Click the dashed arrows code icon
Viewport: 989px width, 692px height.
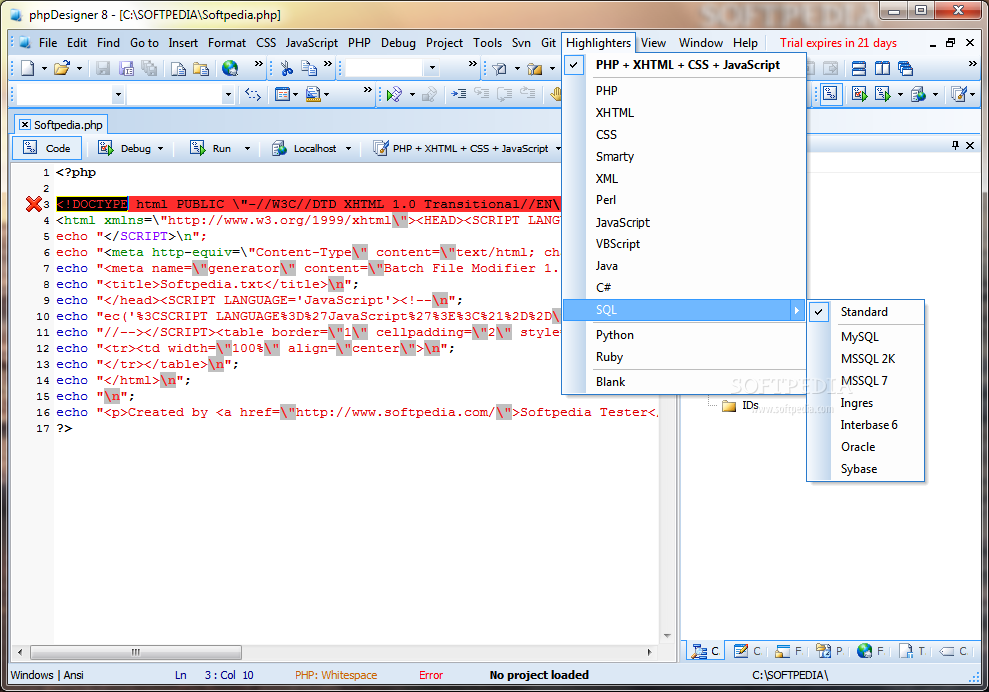click(x=253, y=94)
